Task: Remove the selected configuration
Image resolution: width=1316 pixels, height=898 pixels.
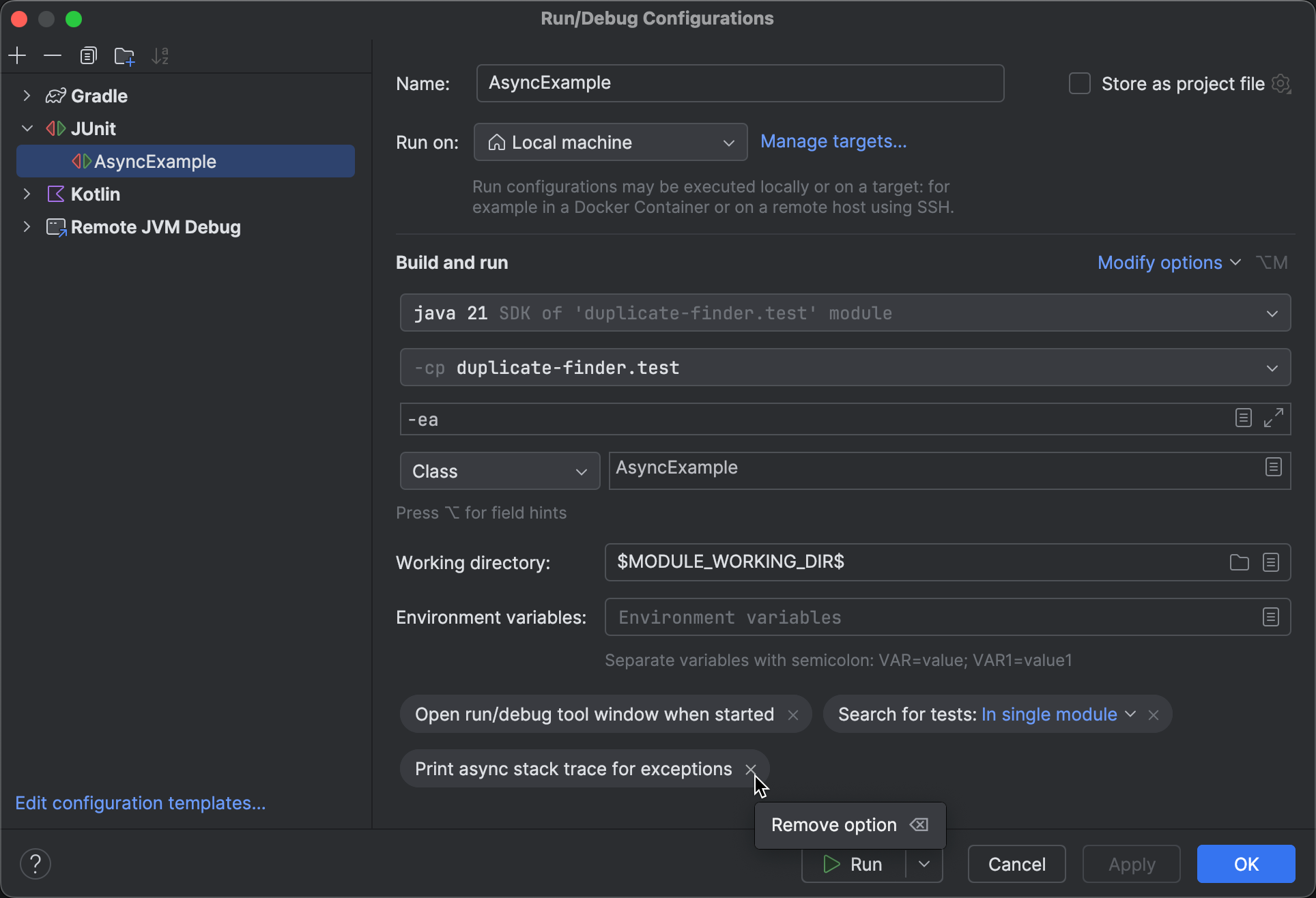Action: pyautogui.click(x=53, y=55)
